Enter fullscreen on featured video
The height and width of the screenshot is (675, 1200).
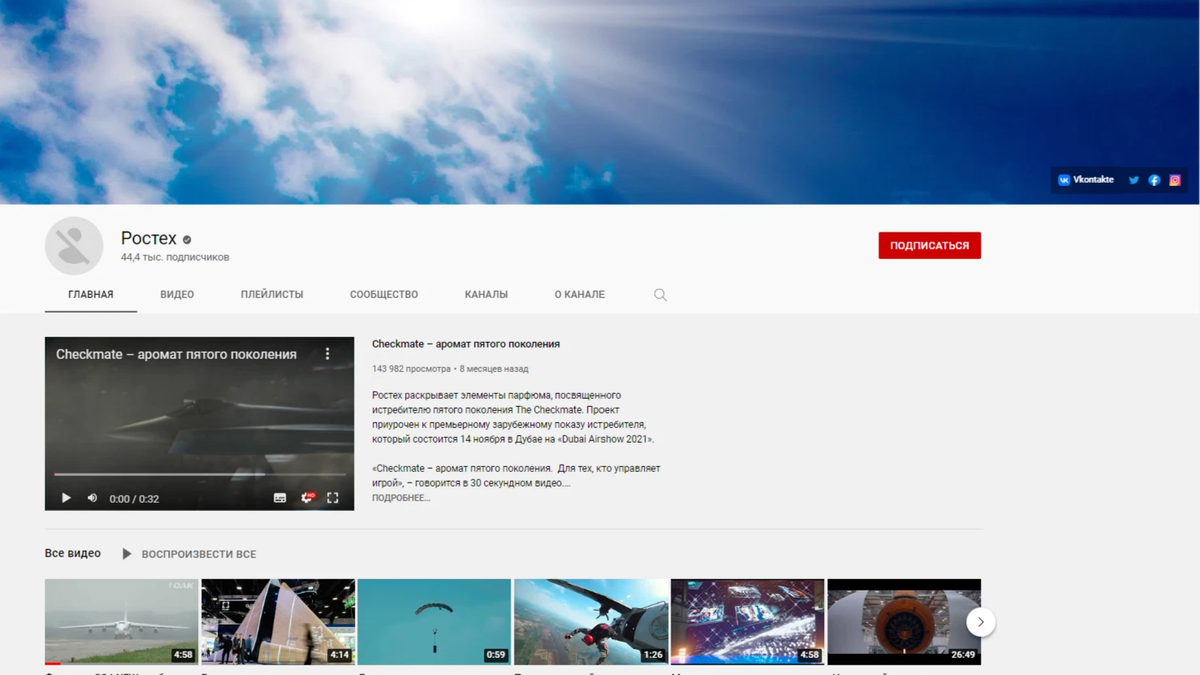coord(333,498)
